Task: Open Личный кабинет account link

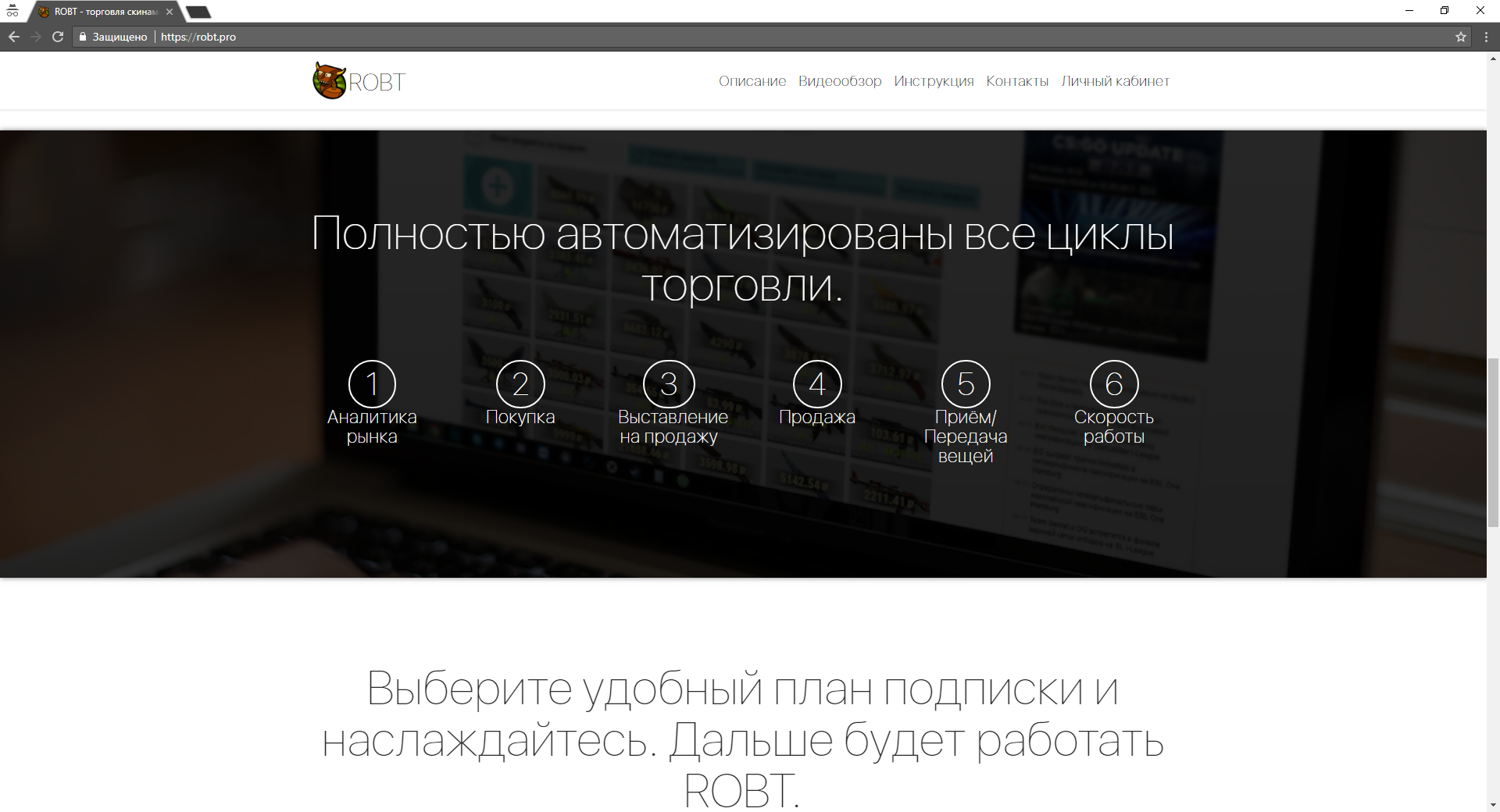Action: [x=1115, y=81]
